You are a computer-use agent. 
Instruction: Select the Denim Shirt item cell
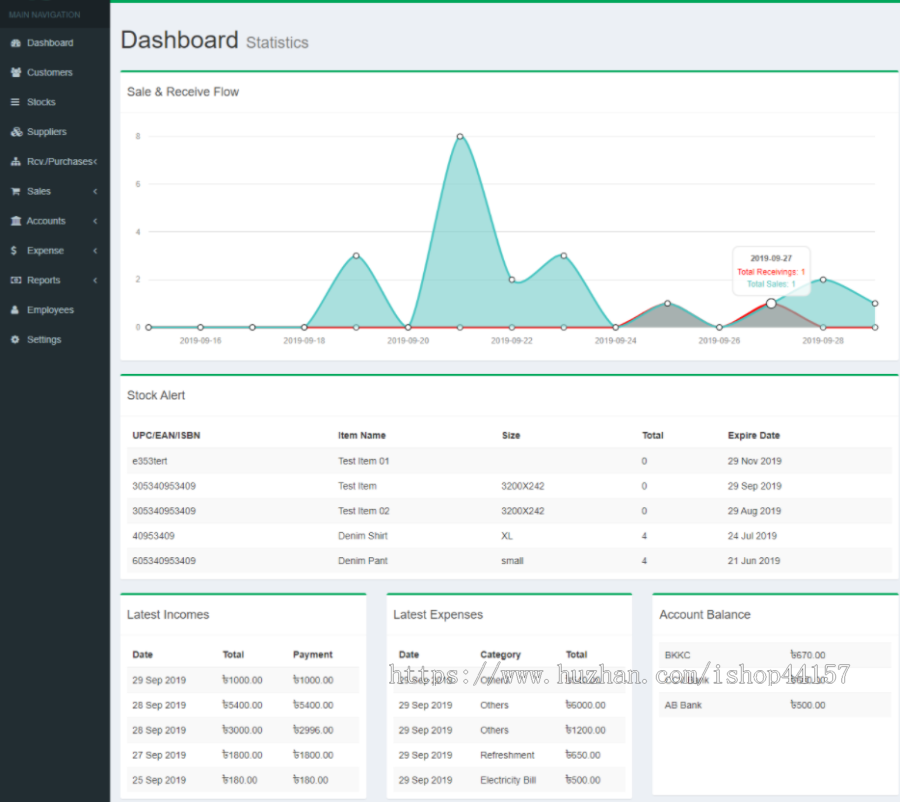(363, 536)
